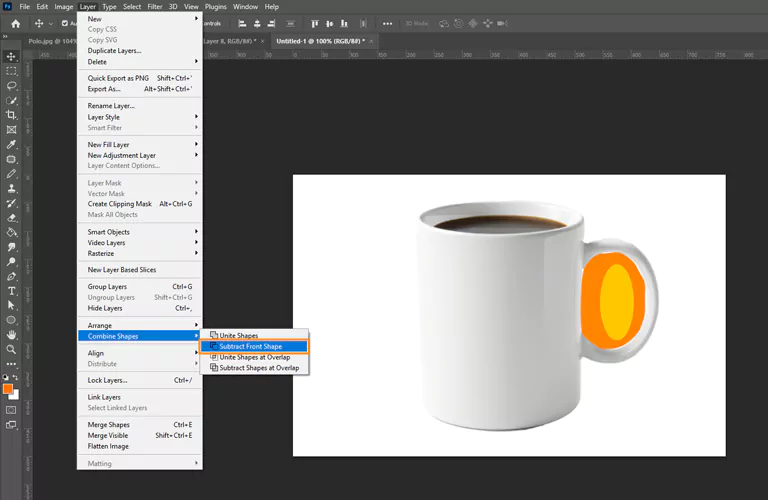Change screen mode icon at toolbox bottom

11,425
